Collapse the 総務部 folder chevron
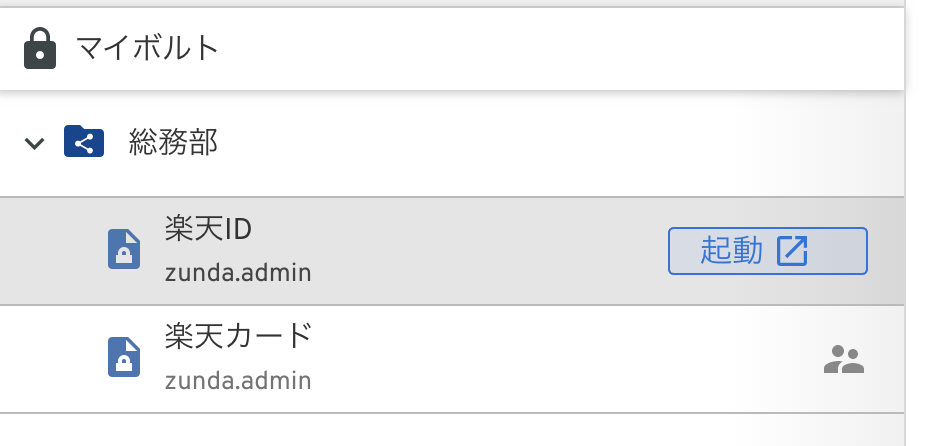928x446 pixels. 35,143
